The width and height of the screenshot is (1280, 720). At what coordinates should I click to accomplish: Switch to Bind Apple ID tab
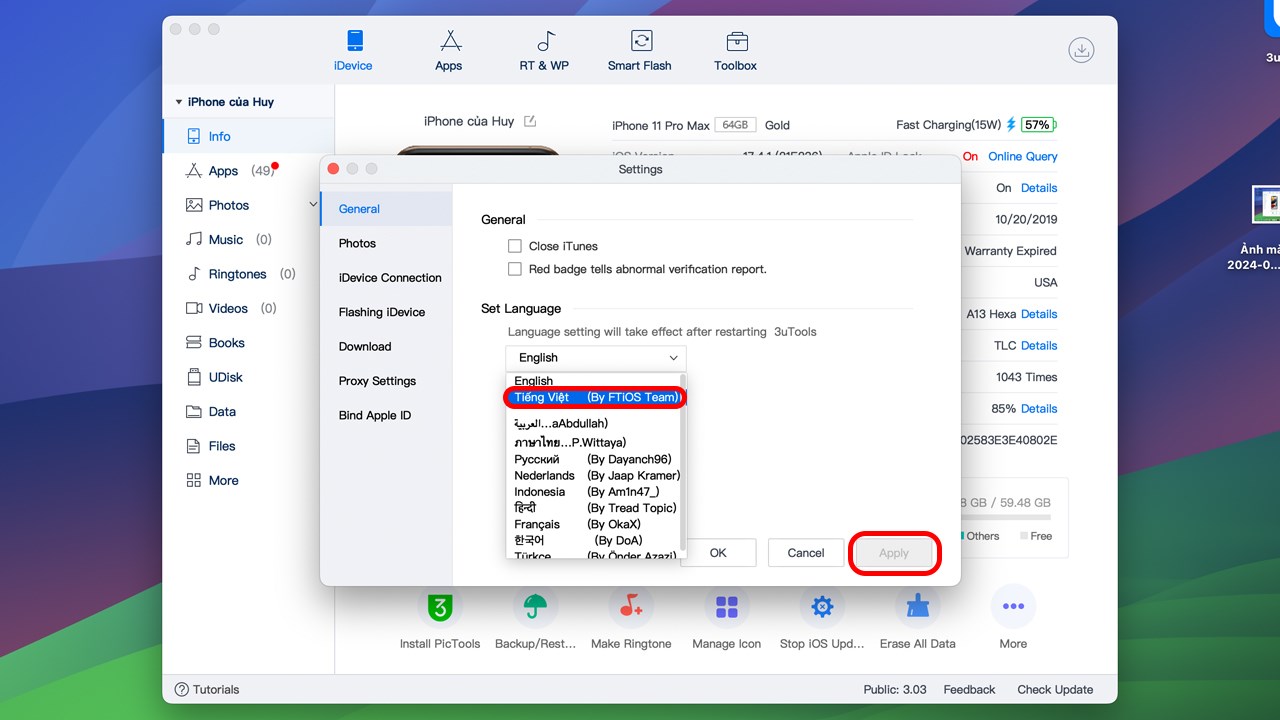point(386,416)
